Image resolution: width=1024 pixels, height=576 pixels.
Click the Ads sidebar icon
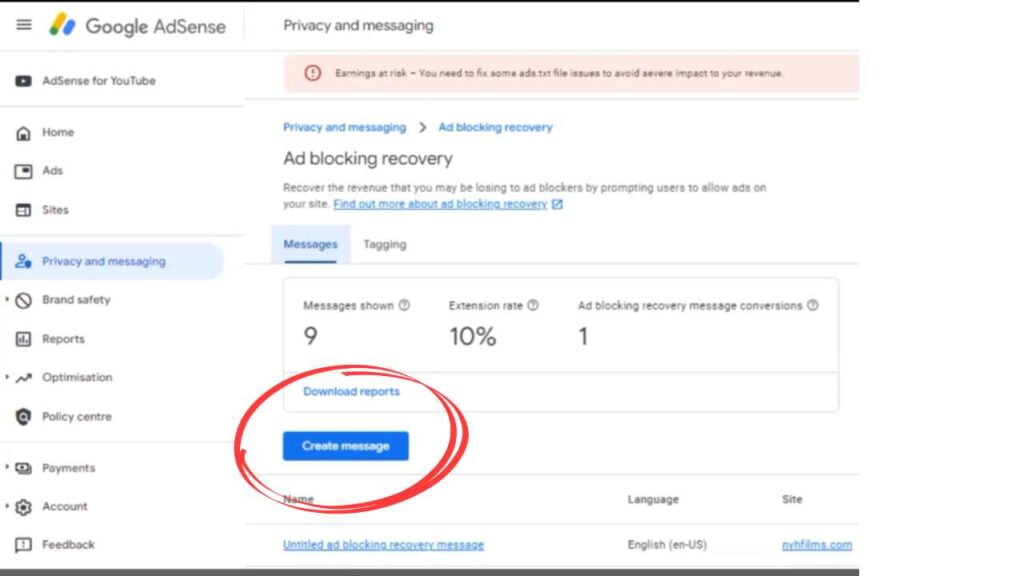coord(24,171)
